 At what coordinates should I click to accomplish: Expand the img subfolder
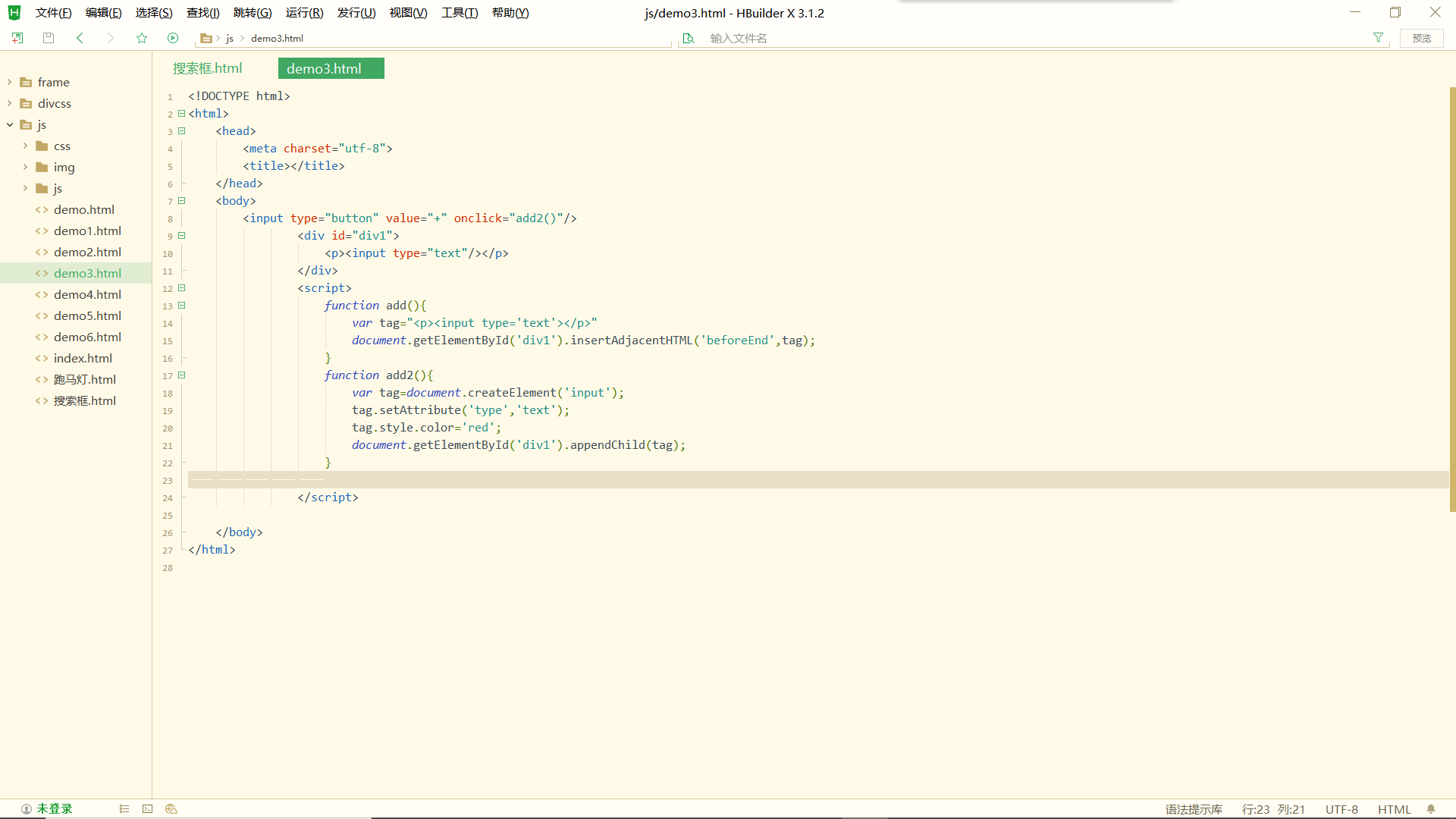(x=25, y=167)
